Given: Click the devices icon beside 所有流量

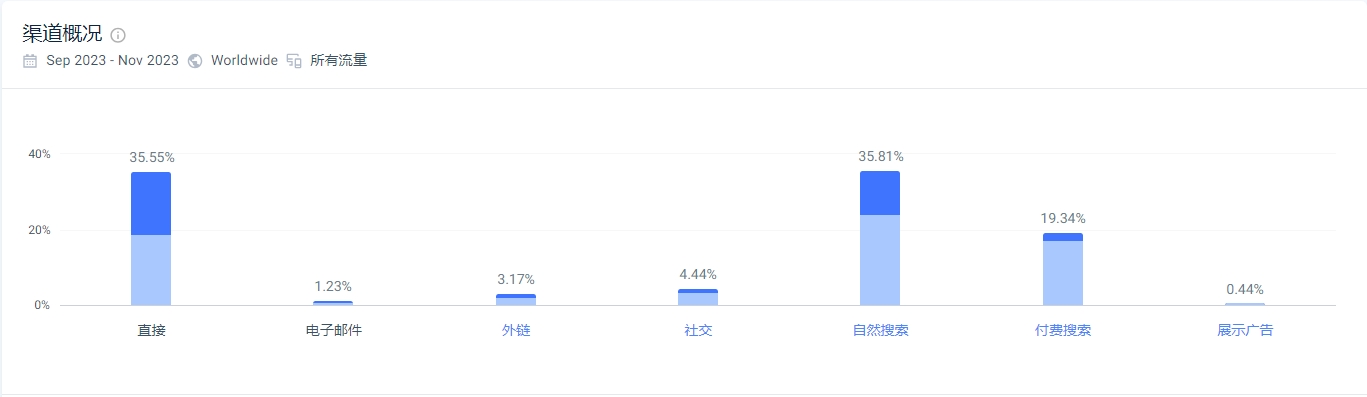Looking at the screenshot, I should 294,61.
